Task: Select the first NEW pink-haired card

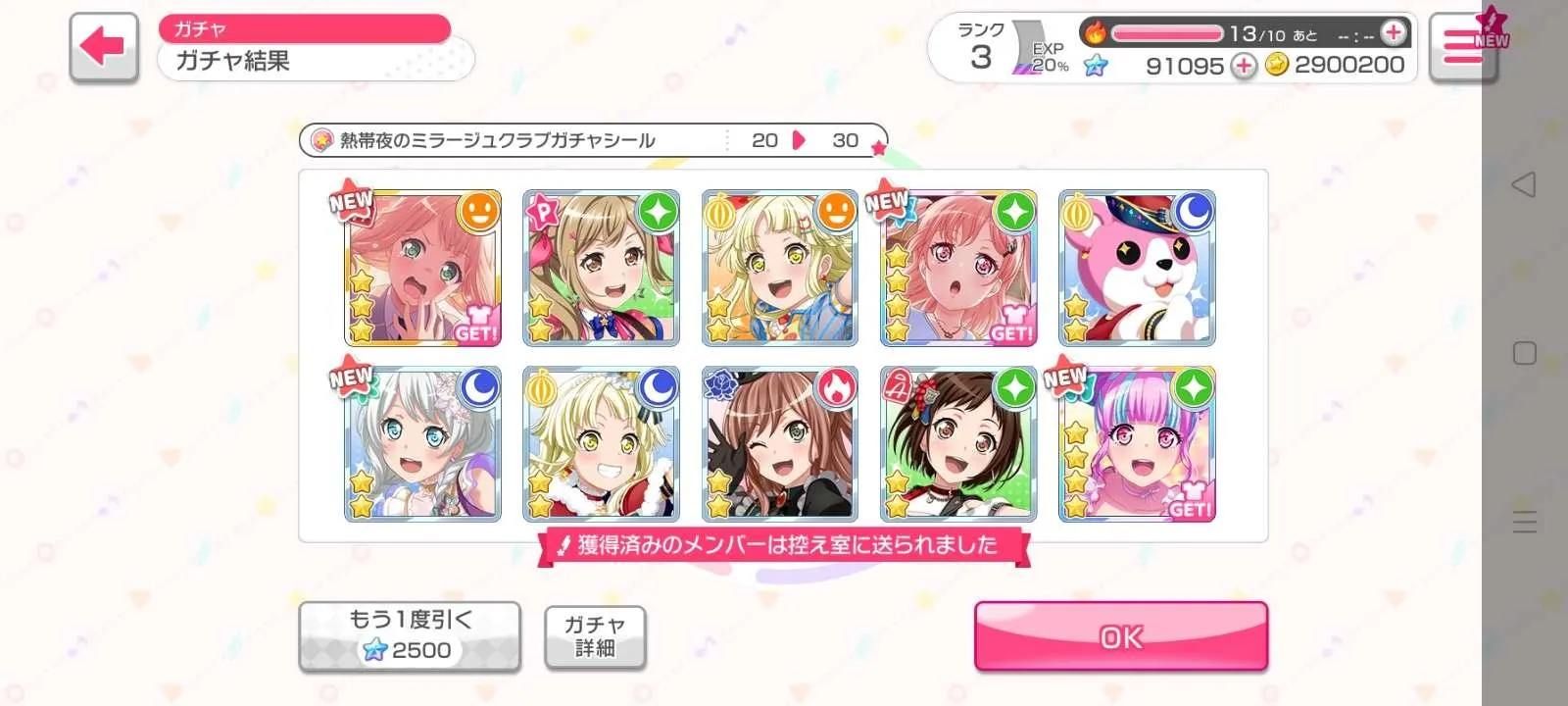Action: [x=422, y=268]
